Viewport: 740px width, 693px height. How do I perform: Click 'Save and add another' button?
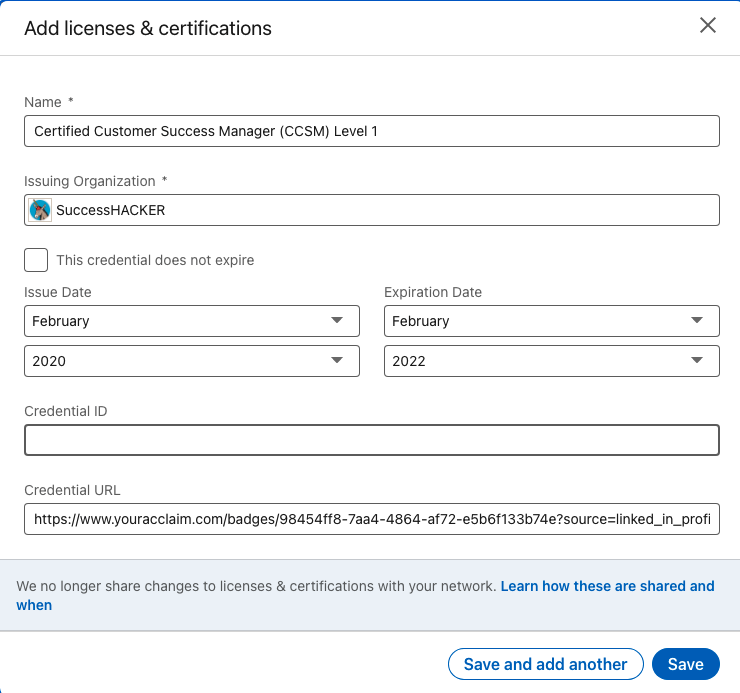[x=546, y=664]
